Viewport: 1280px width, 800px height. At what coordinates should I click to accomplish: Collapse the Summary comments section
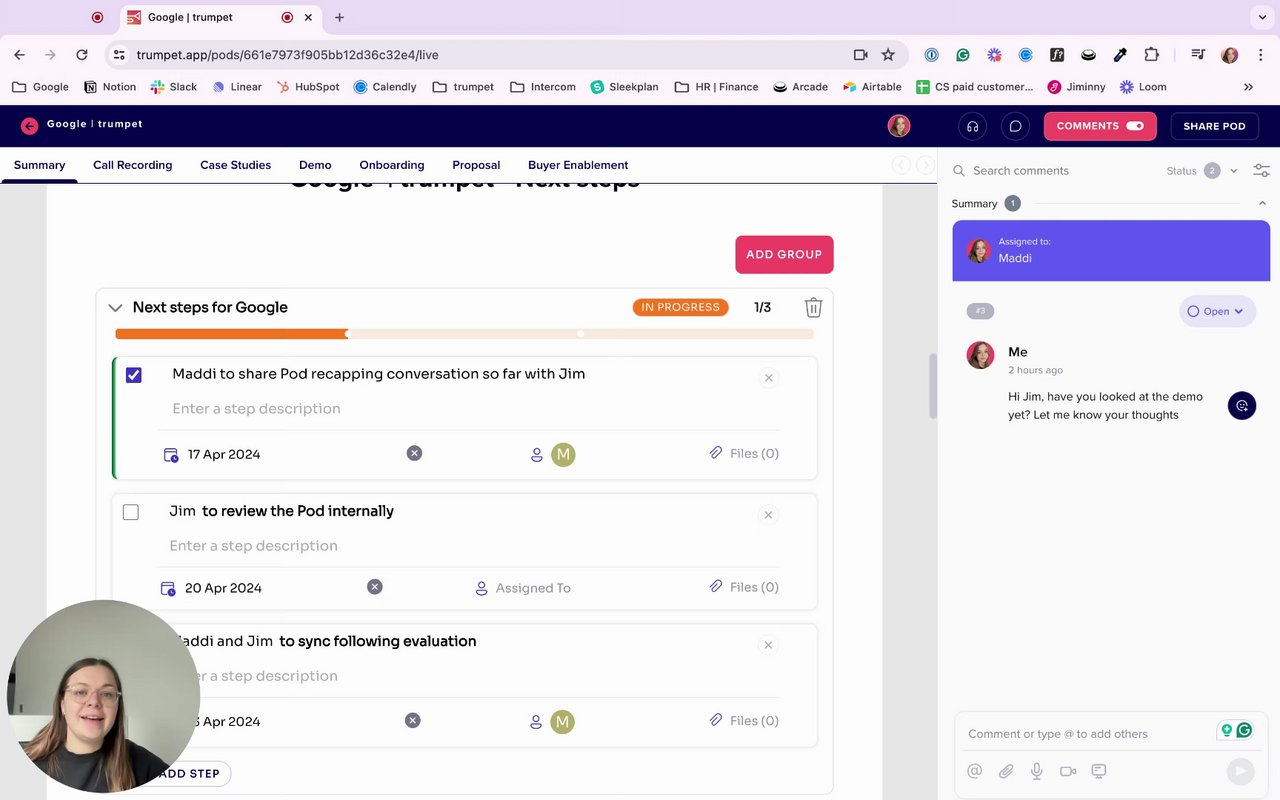(x=1262, y=203)
